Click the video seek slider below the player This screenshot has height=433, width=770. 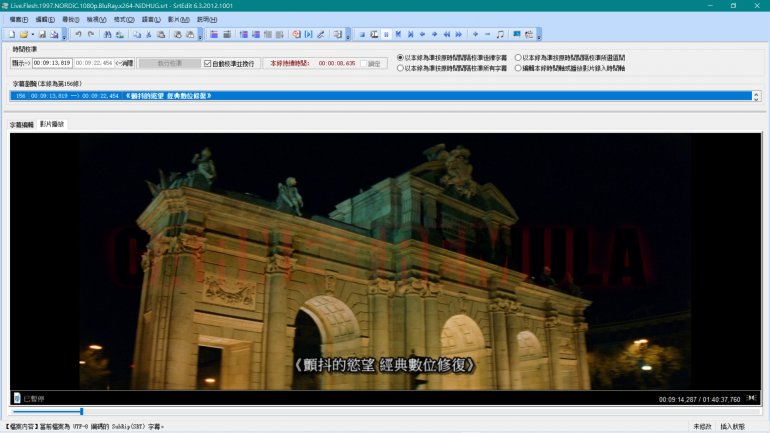pyautogui.click(x=82, y=411)
